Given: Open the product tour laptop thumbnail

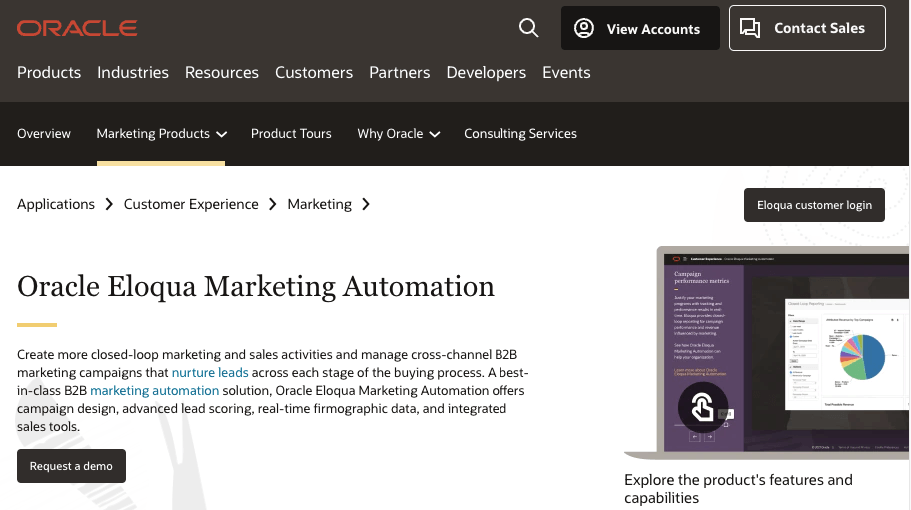Looking at the screenshot, I should (767, 352).
